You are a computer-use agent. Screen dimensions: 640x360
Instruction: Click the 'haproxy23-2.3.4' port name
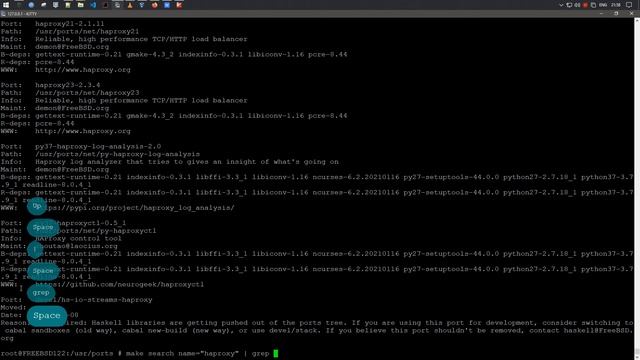click(67, 85)
